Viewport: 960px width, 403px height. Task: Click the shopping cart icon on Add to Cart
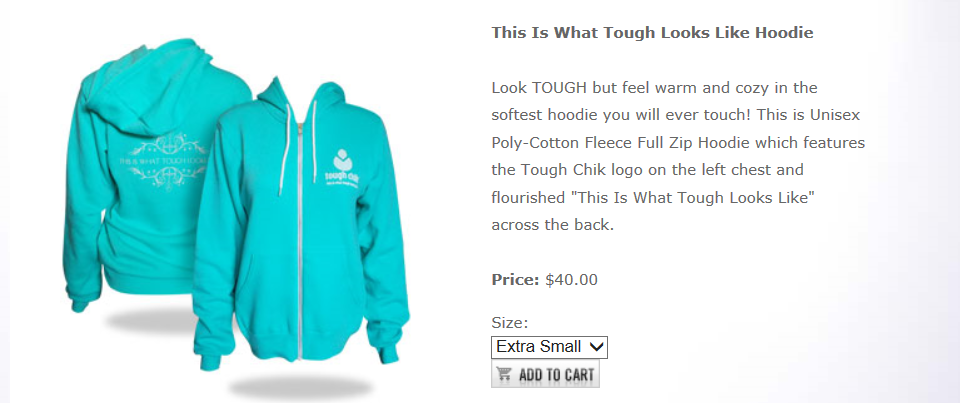coord(504,374)
